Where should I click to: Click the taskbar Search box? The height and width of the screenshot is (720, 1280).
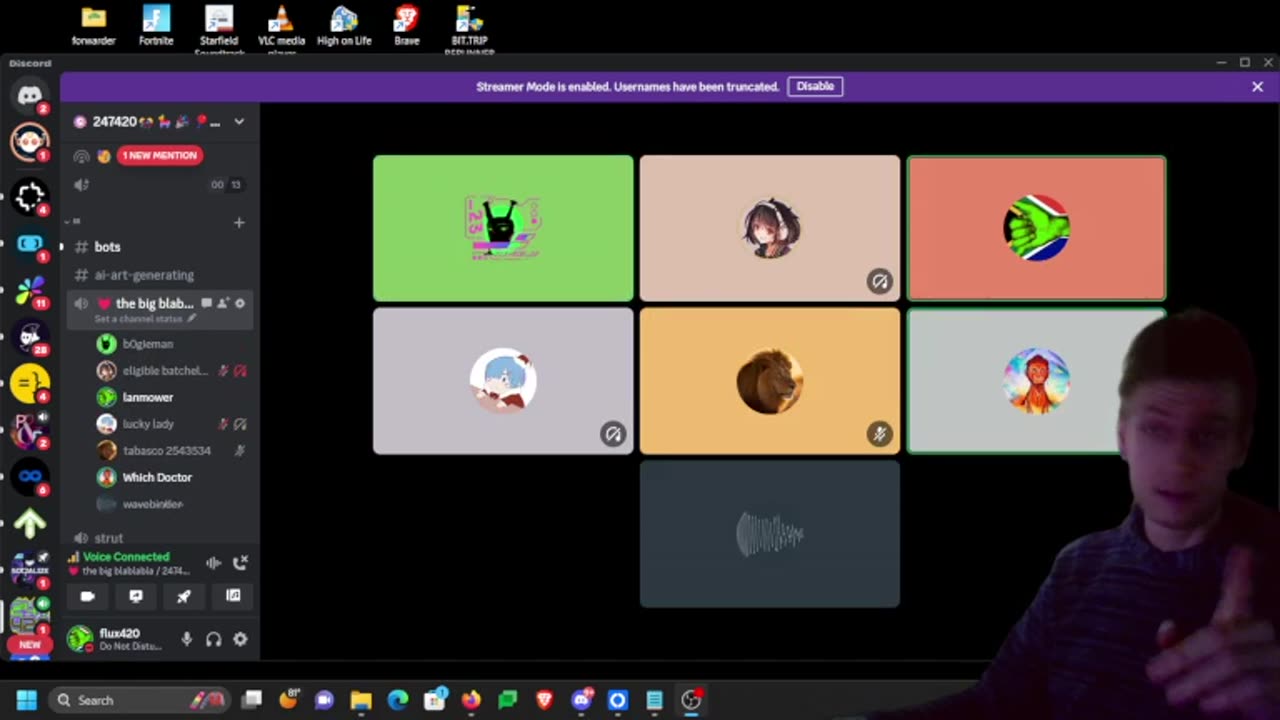click(140, 700)
